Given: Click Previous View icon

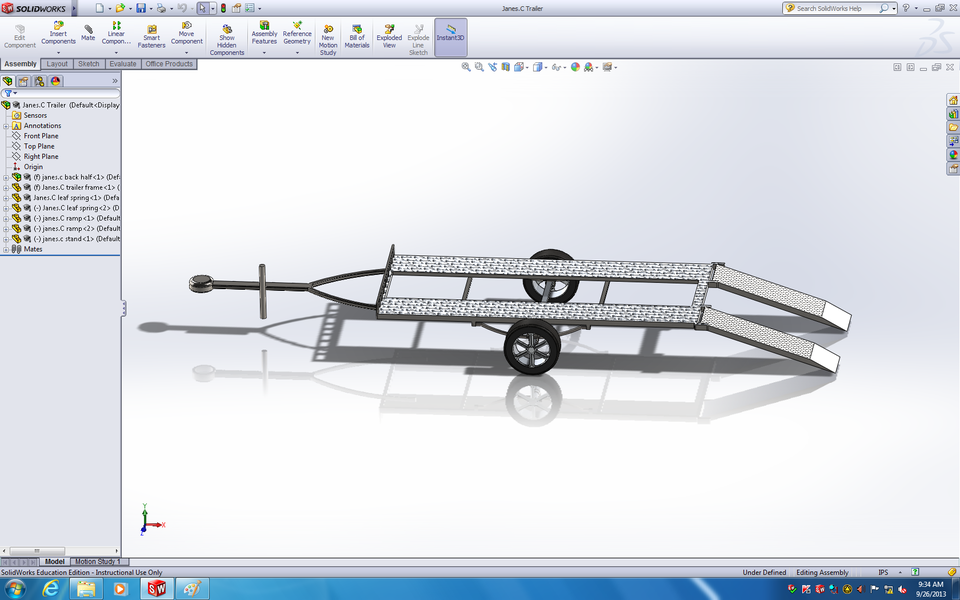Looking at the screenshot, I should [493, 67].
